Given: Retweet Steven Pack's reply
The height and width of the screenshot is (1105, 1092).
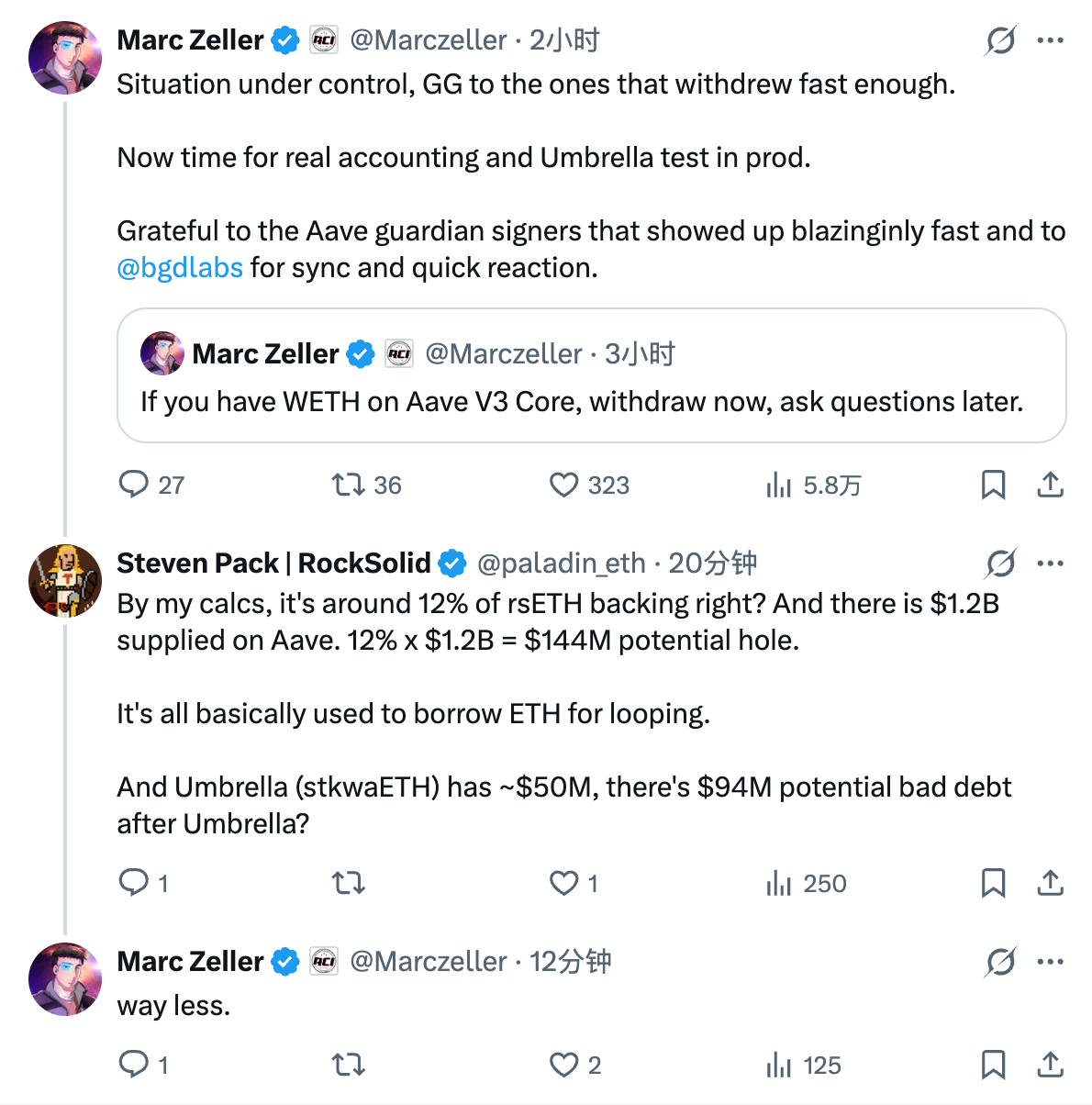Looking at the screenshot, I should (348, 883).
